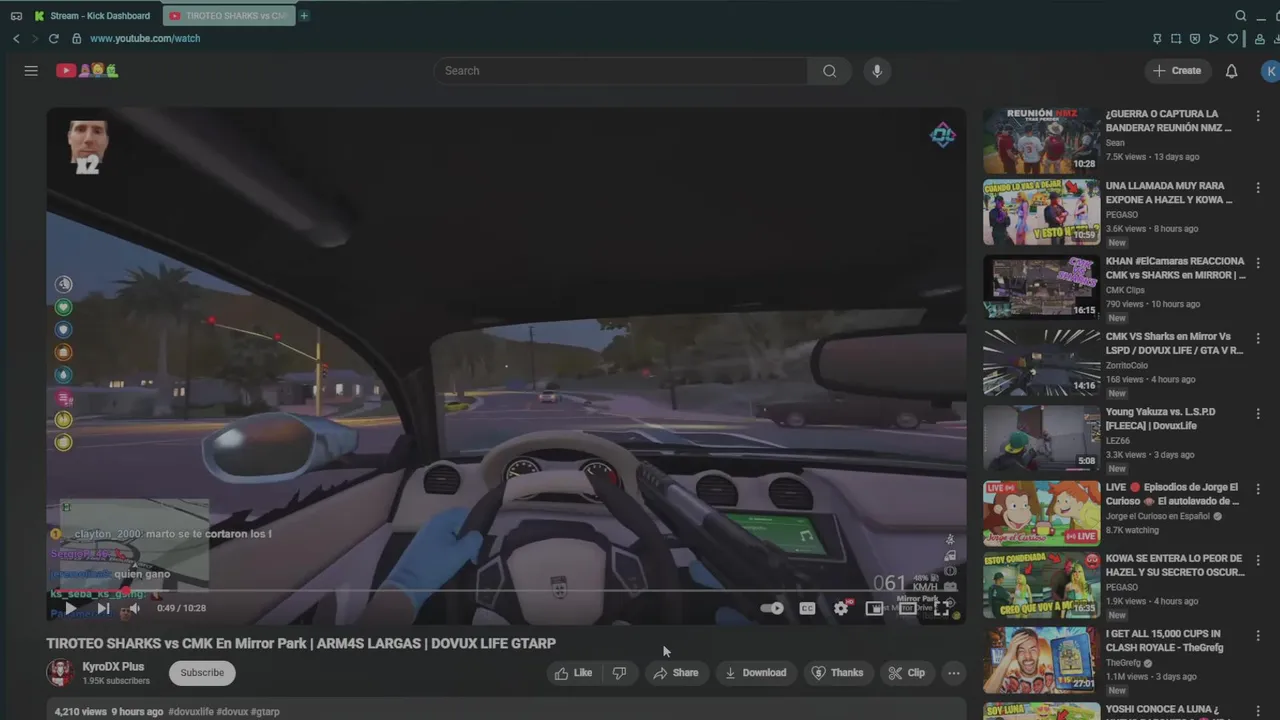Screen dimensions: 1280x720
Task: Open options for UNA LLAMADA MUY RARA
Action: click(x=1258, y=188)
